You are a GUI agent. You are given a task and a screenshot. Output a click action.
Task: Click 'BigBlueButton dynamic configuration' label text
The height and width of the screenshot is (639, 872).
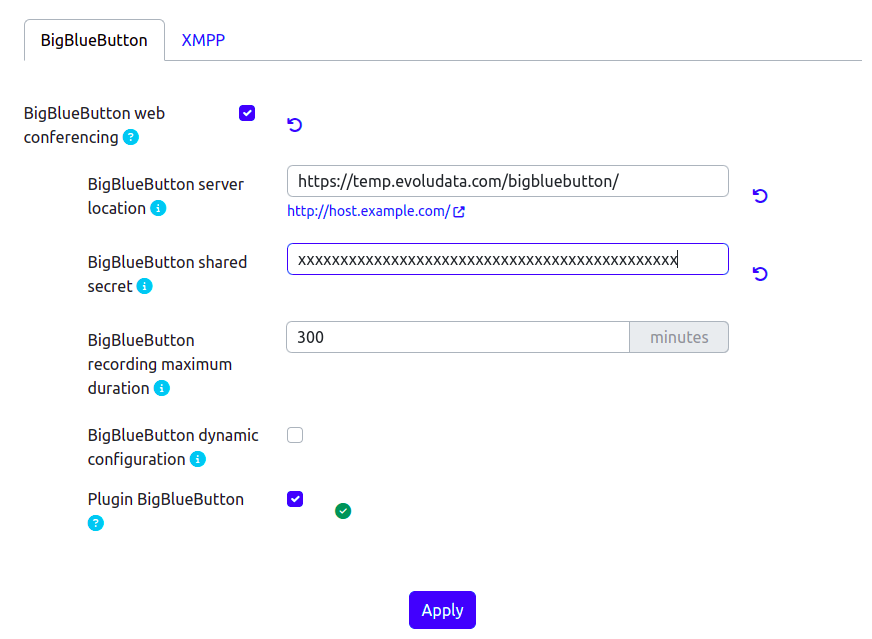(173, 447)
